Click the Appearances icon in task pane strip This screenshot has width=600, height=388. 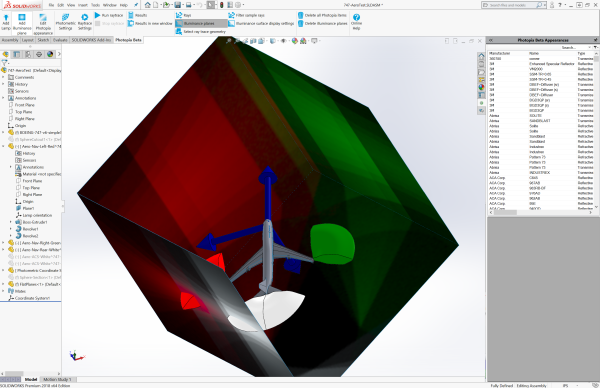[x=481, y=87]
